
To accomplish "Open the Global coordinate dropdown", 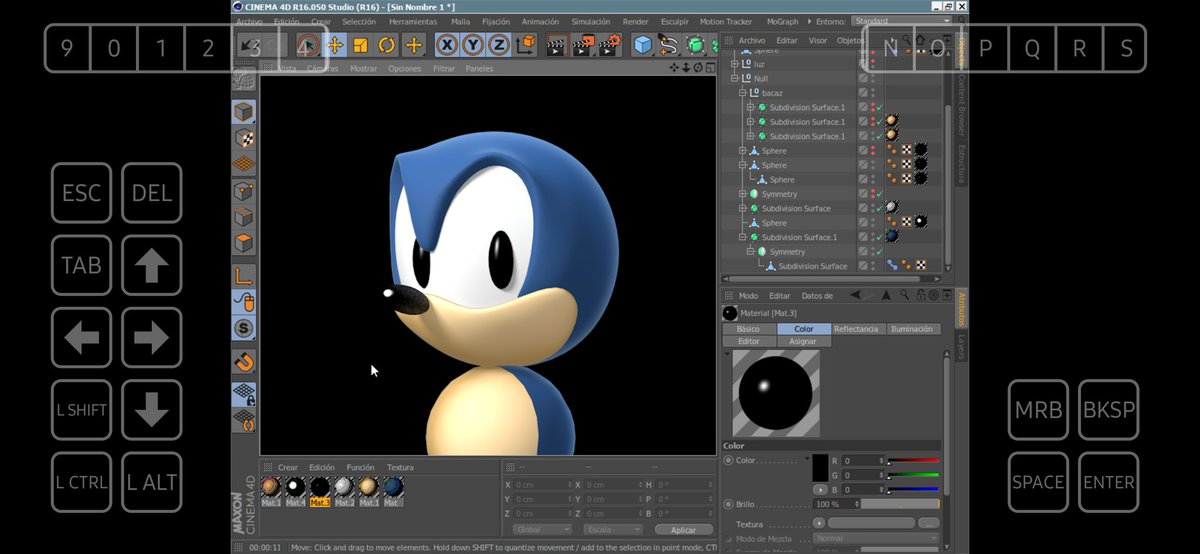I will pyautogui.click(x=541, y=529).
